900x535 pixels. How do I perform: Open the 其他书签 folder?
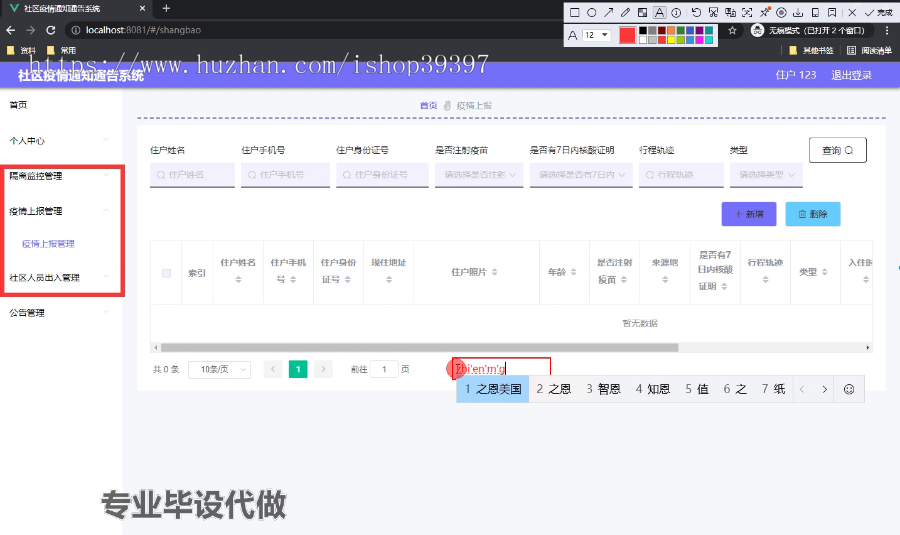click(812, 51)
